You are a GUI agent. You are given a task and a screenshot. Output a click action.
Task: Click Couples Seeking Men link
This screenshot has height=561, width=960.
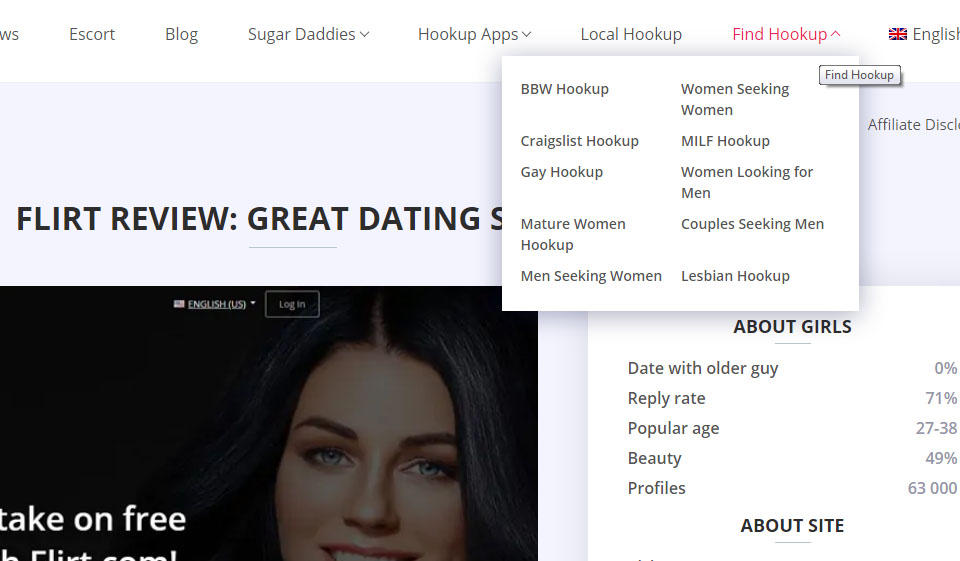click(x=752, y=224)
